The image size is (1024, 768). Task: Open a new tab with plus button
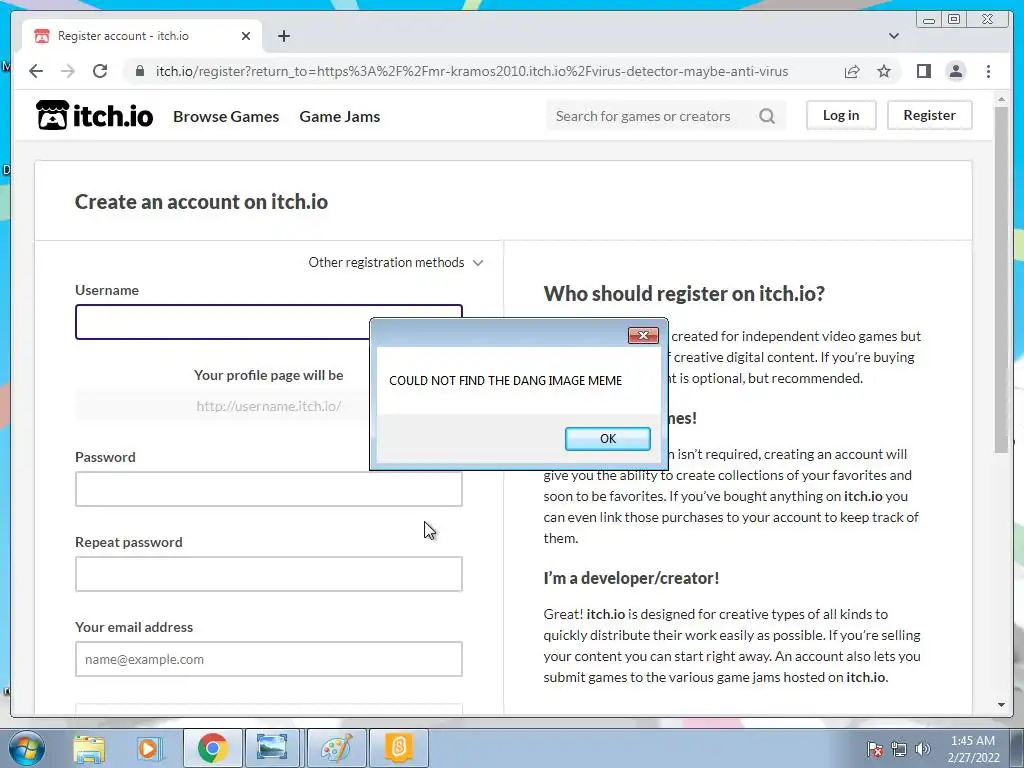pyautogui.click(x=283, y=36)
